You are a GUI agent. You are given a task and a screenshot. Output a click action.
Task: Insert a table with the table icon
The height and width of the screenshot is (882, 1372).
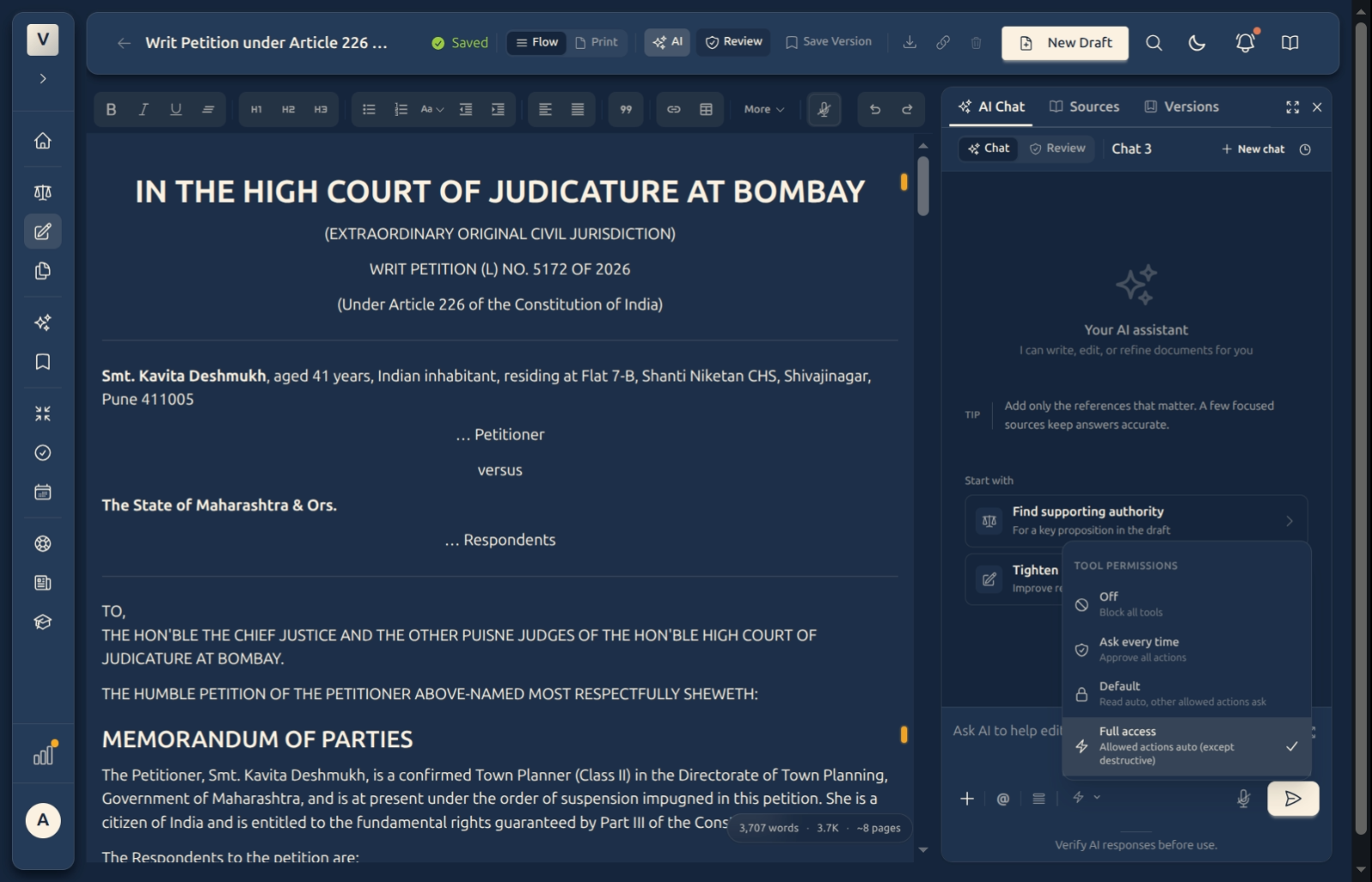click(x=706, y=109)
